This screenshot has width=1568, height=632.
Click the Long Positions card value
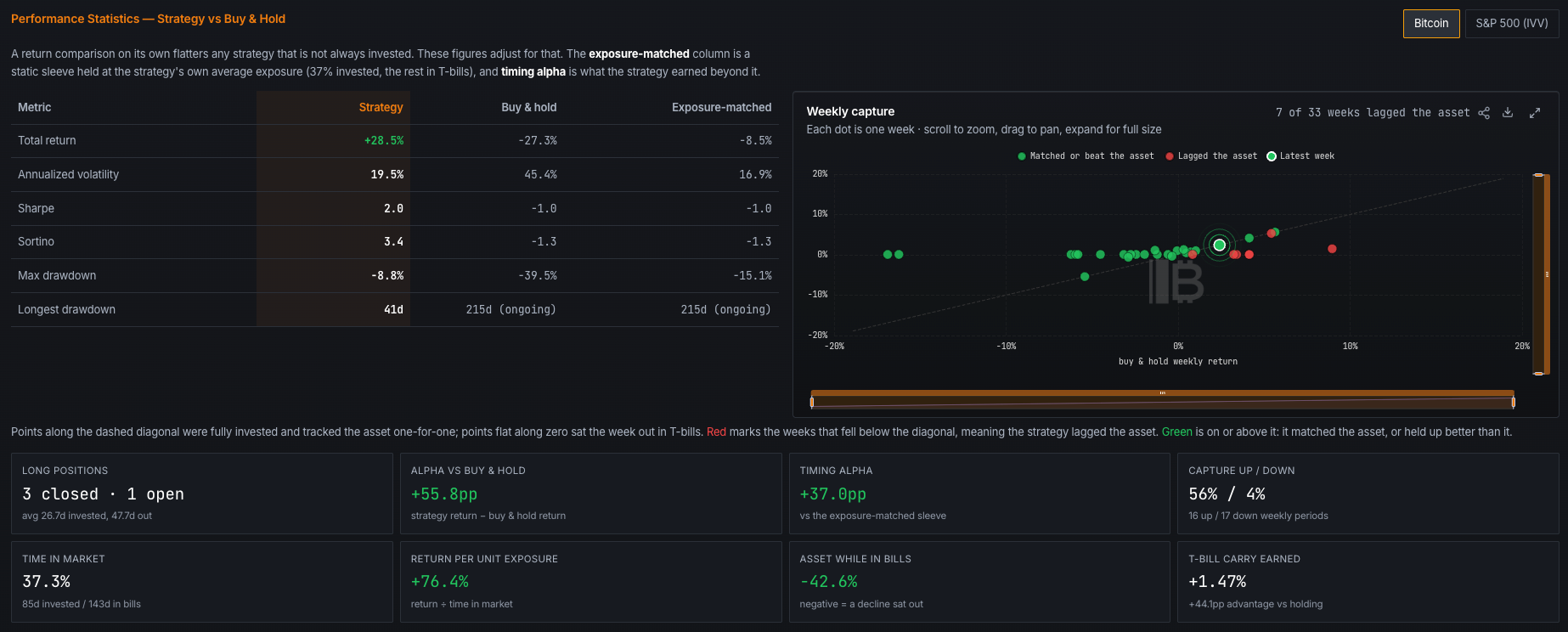[x=103, y=494]
